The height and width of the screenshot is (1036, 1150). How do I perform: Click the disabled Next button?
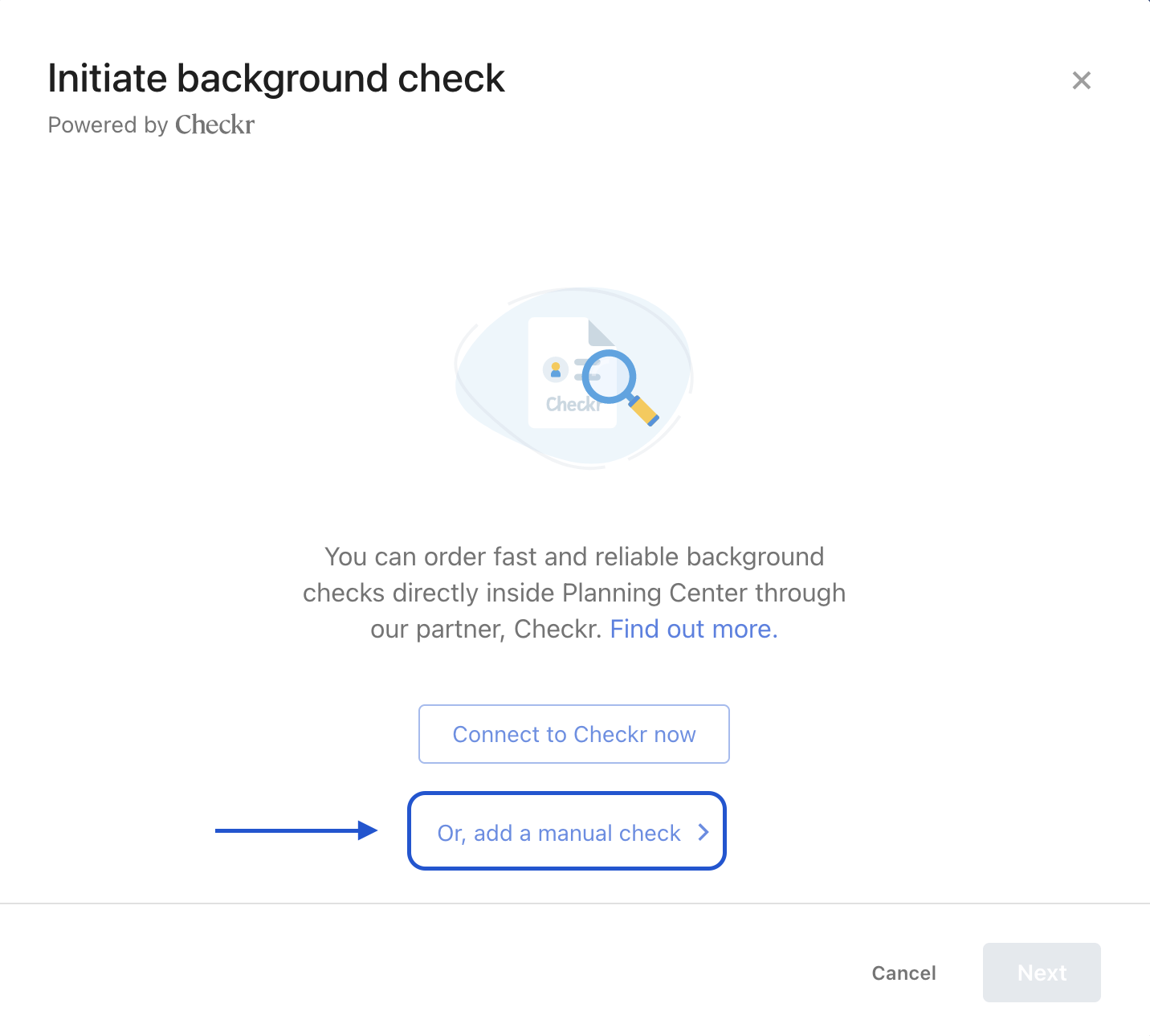pos(1042,973)
